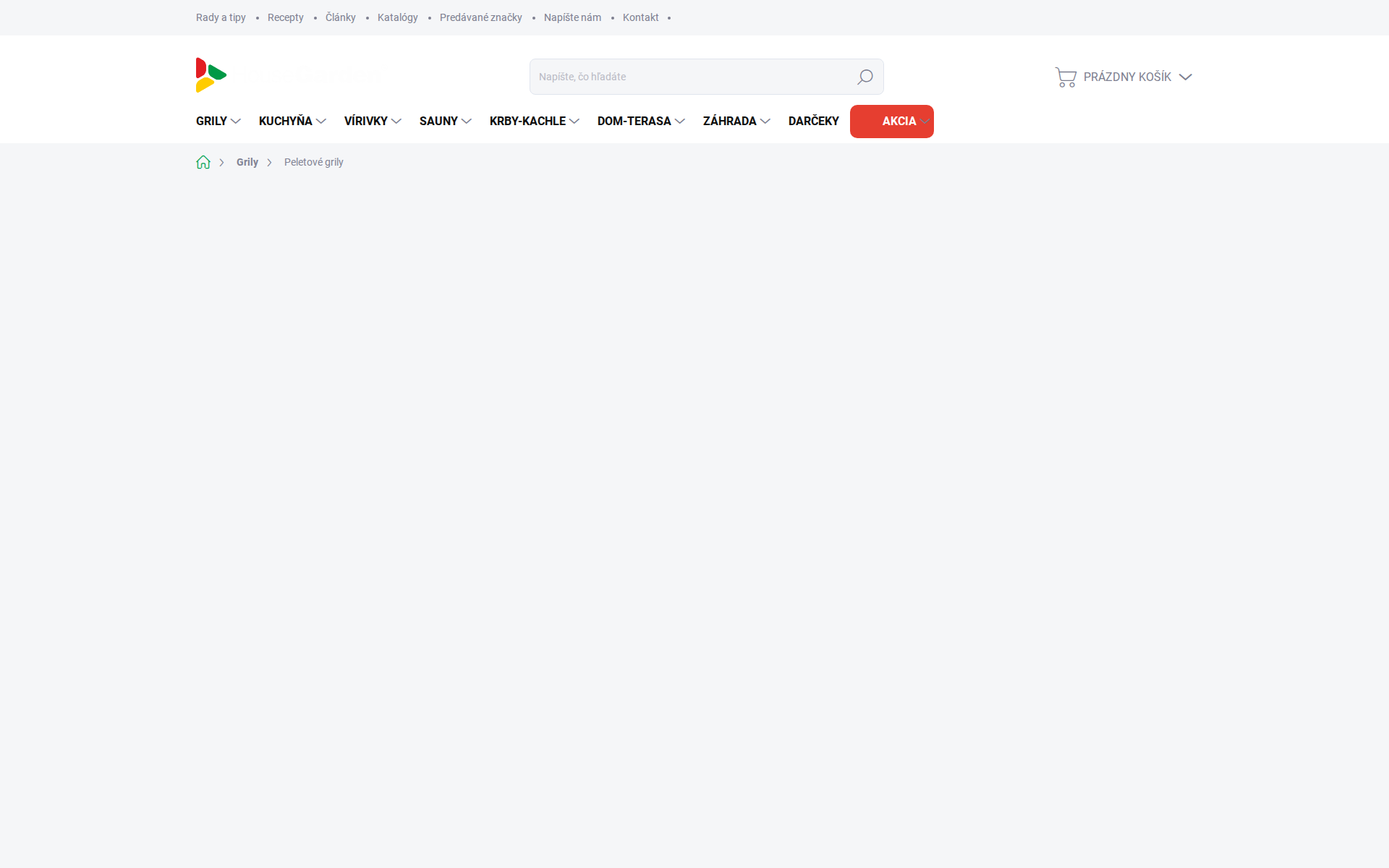
Task: Open the Katalógy link
Action: click(397, 17)
